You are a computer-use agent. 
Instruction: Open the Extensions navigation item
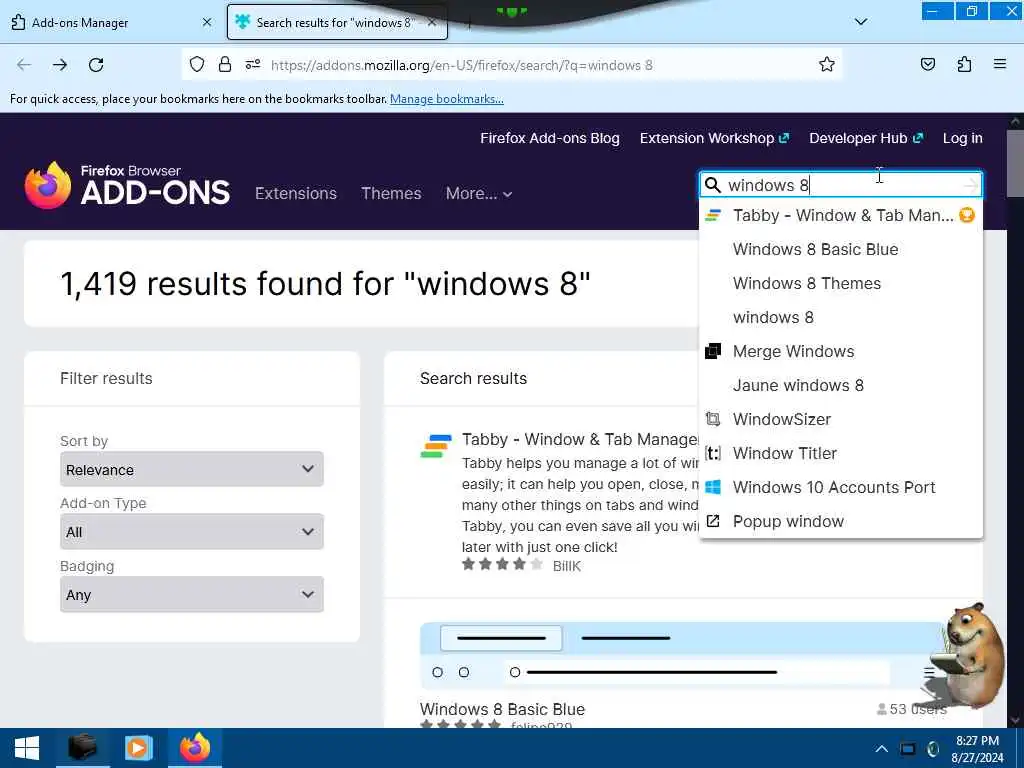tap(296, 193)
